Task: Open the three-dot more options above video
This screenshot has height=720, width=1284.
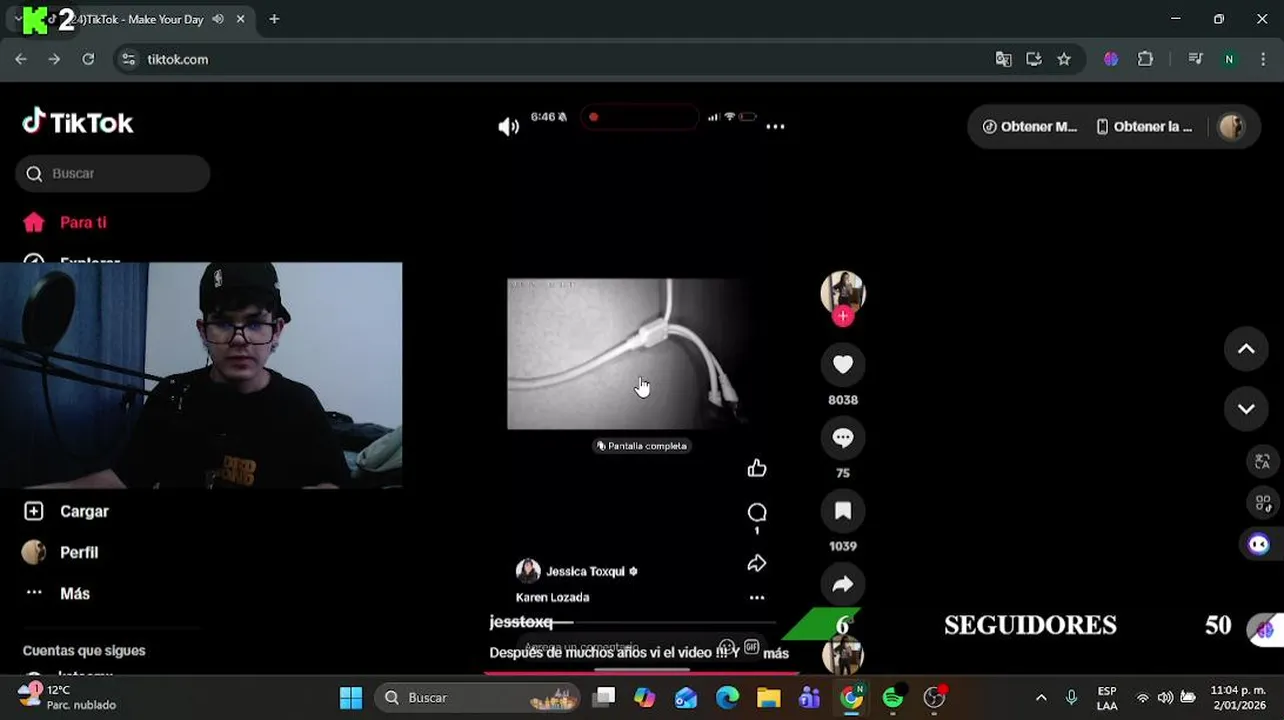Action: 775,126
